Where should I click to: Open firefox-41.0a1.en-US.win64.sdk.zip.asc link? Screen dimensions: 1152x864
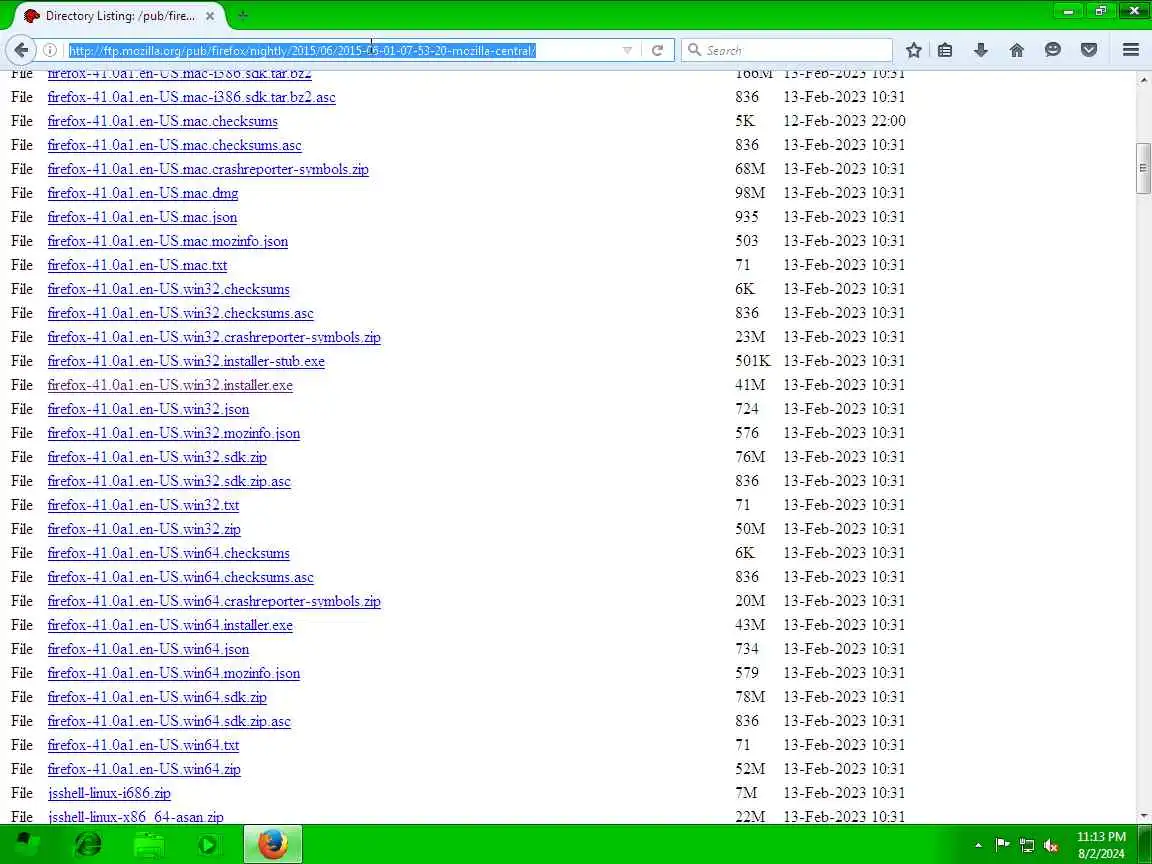coord(169,721)
